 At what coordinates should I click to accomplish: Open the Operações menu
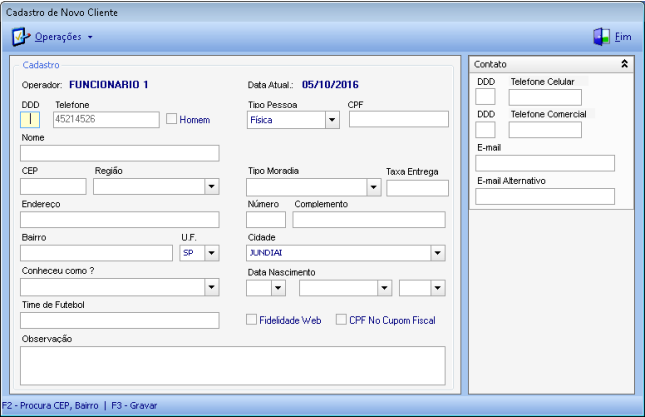(x=58, y=37)
